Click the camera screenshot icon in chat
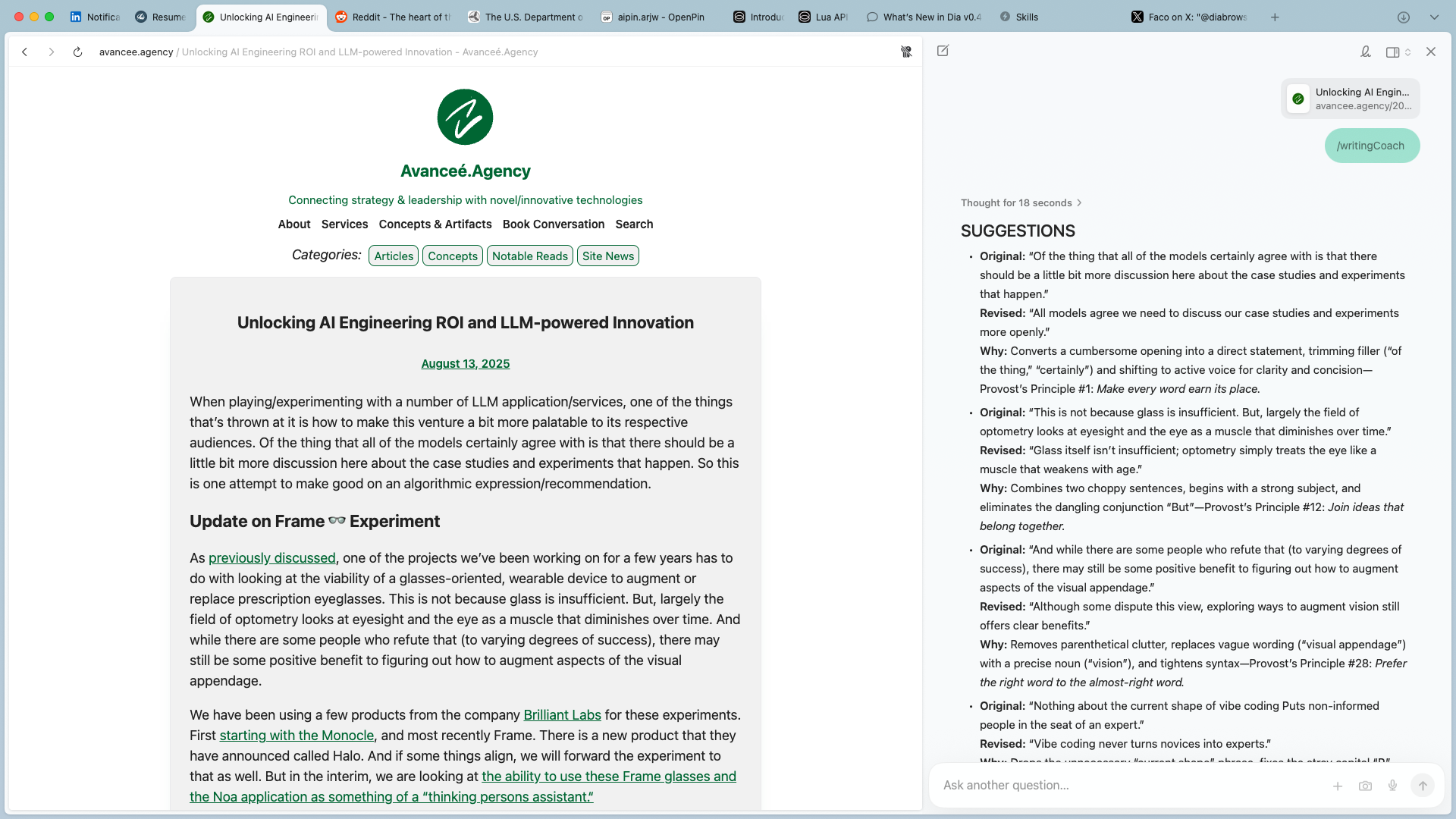This screenshot has width=1456, height=819. (1365, 786)
